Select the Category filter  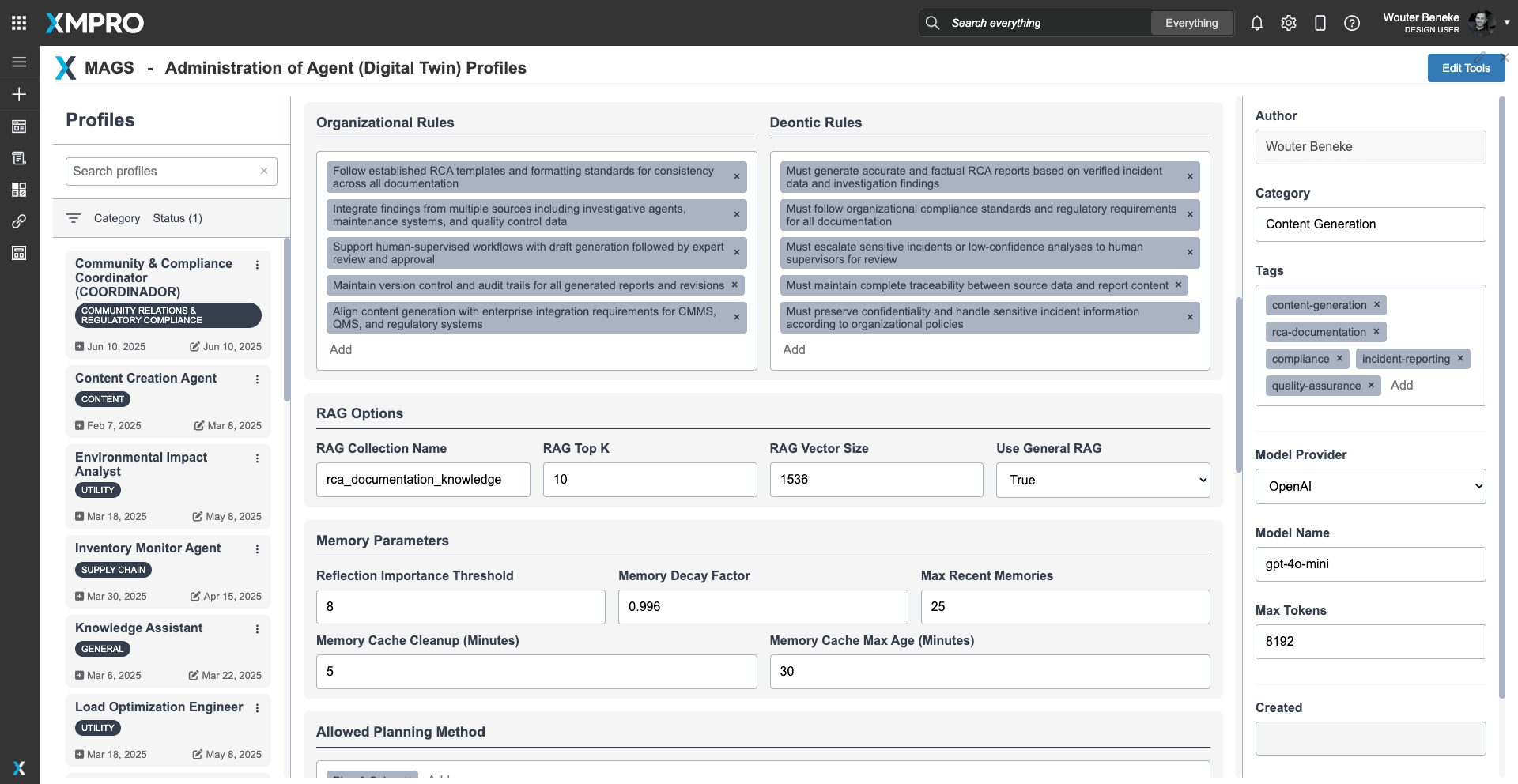(117, 218)
